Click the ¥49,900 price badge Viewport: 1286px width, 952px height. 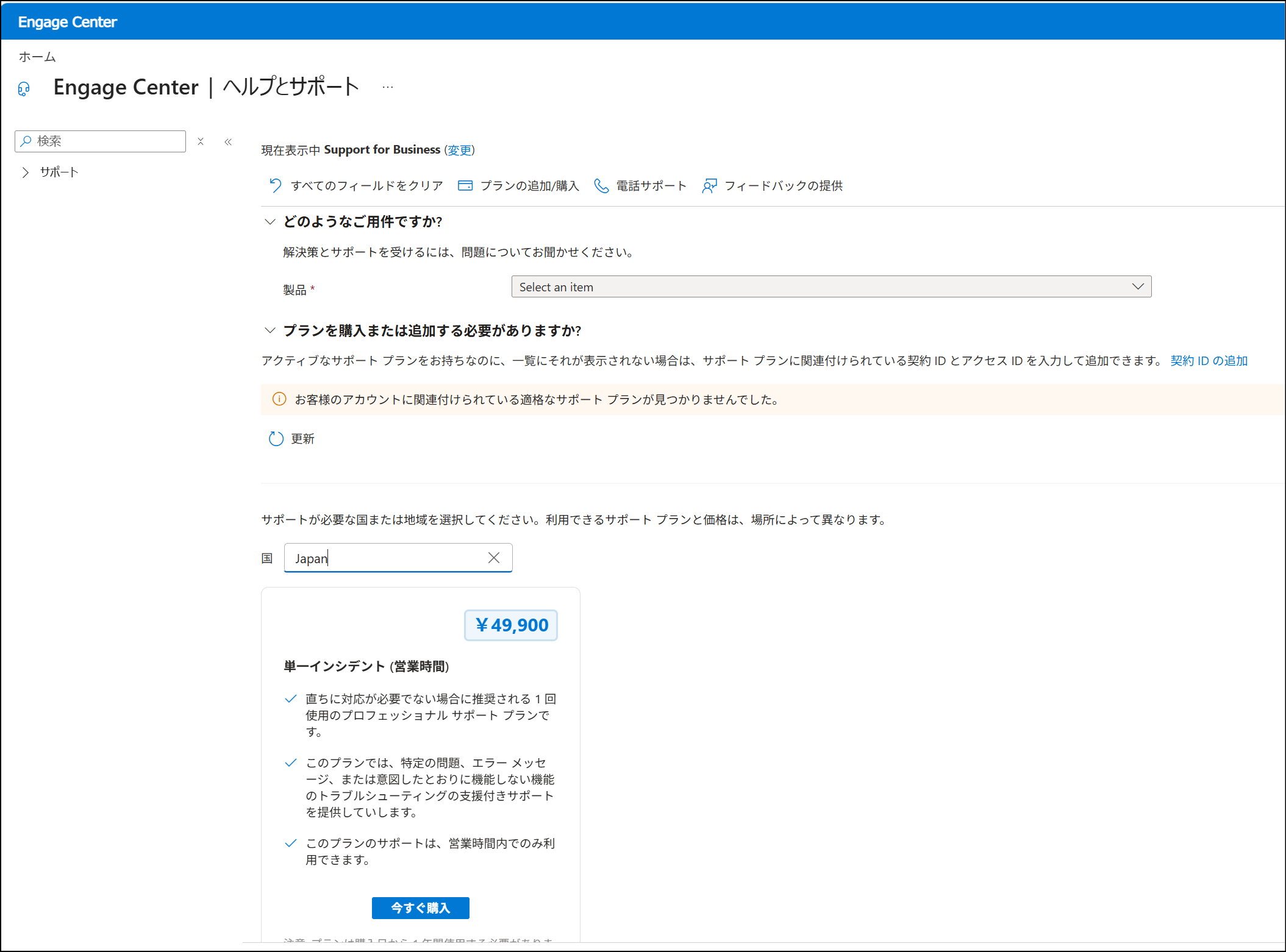[x=511, y=625]
